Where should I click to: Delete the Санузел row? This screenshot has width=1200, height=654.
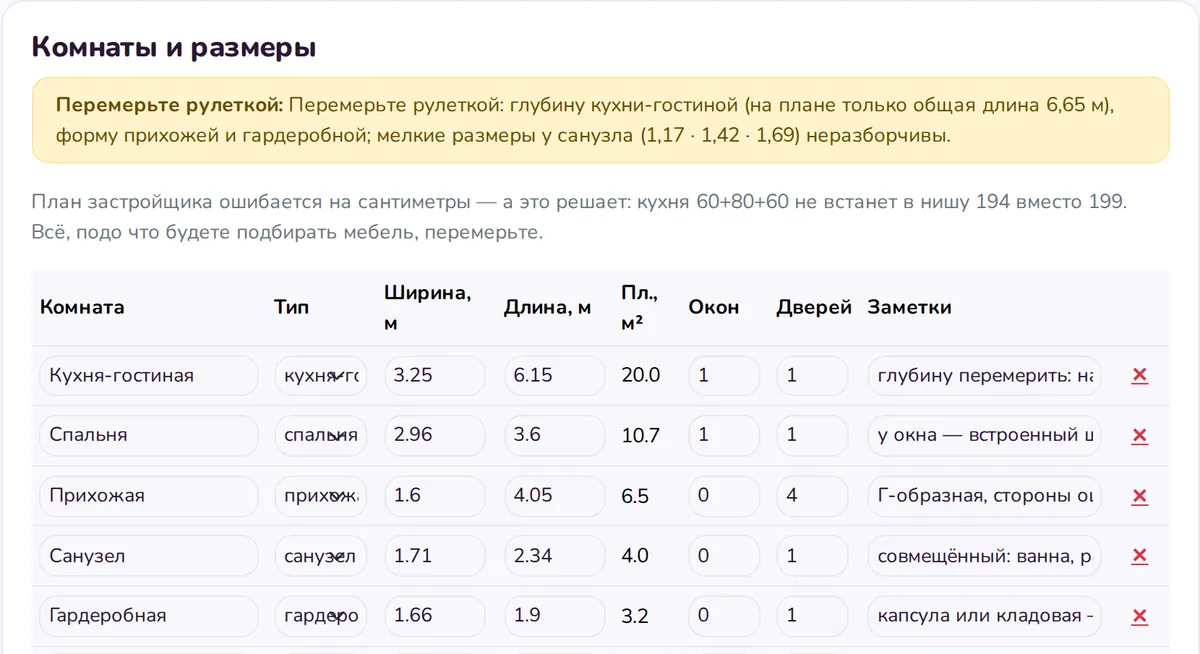(x=1139, y=556)
